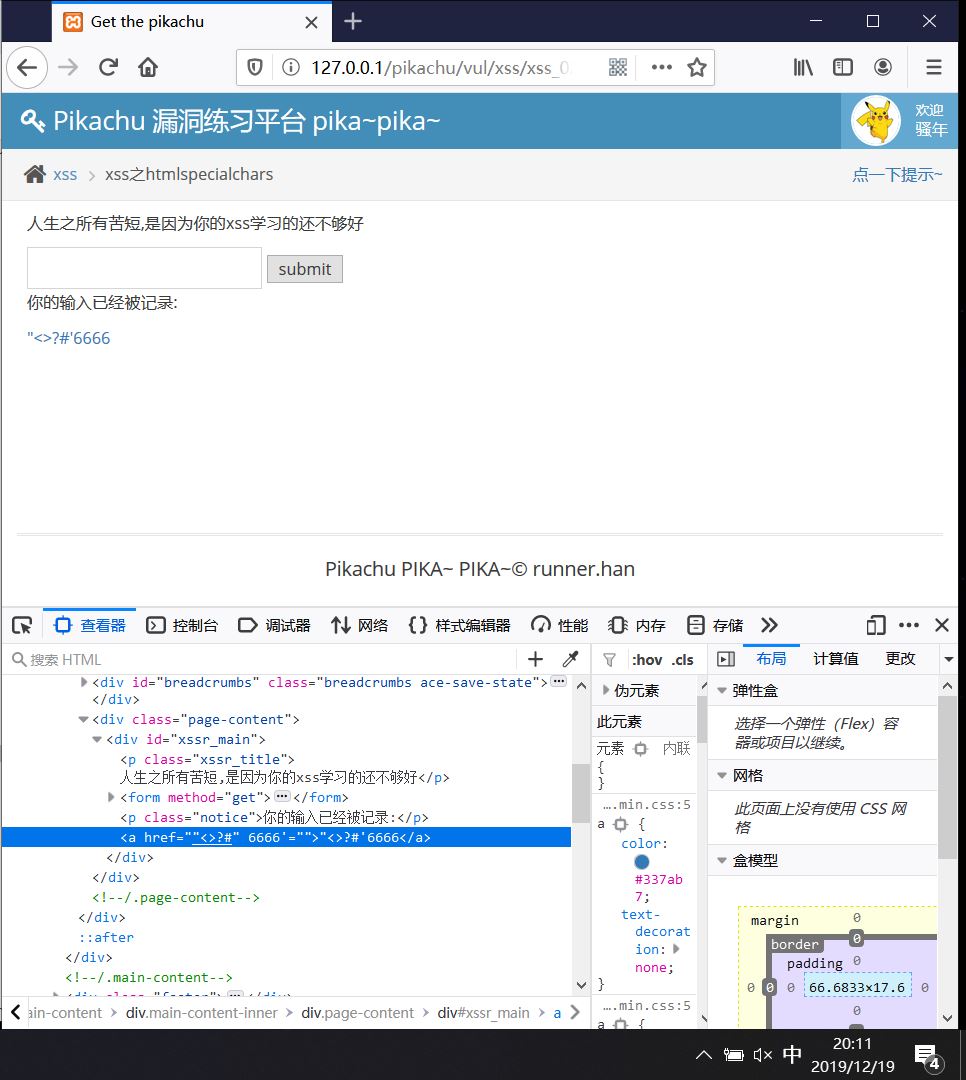Image resolution: width=966 pixels, height=1080 pixels.
Task: Open the Firefox hamburger menu
Action: tap(934, 68)
